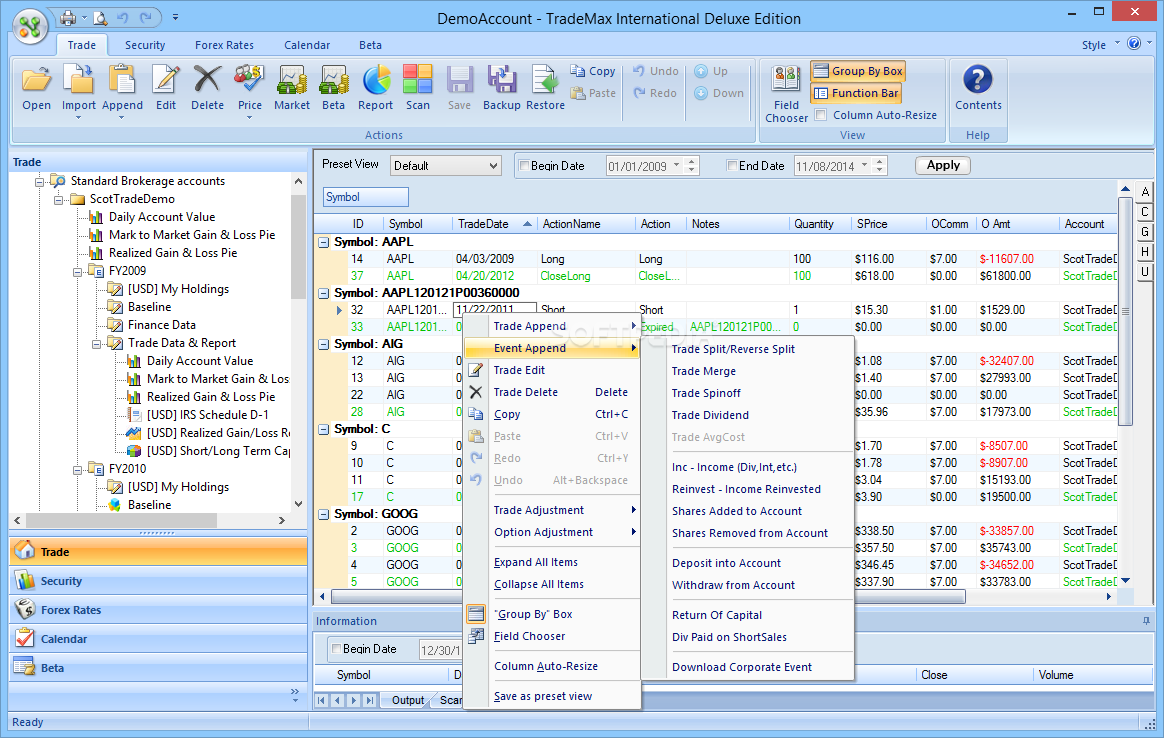
Task: Click the Report pie chart icon
Action: 376,79
